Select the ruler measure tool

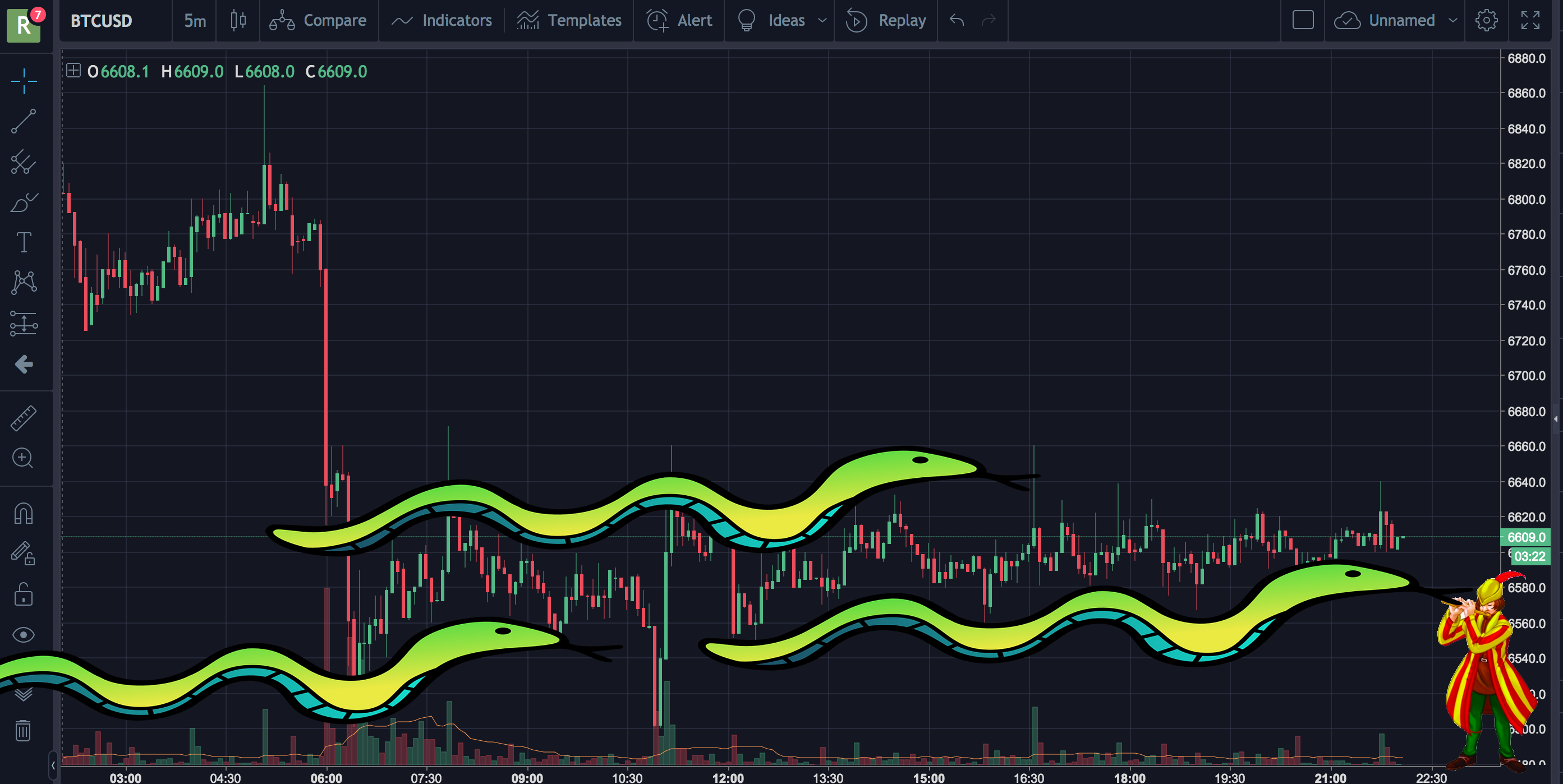tap(24, 418)
